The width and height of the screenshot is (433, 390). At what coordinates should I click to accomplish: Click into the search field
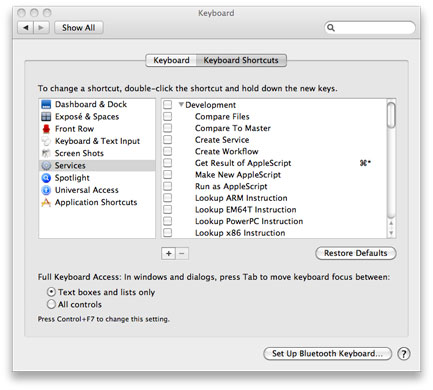point(370,28)
